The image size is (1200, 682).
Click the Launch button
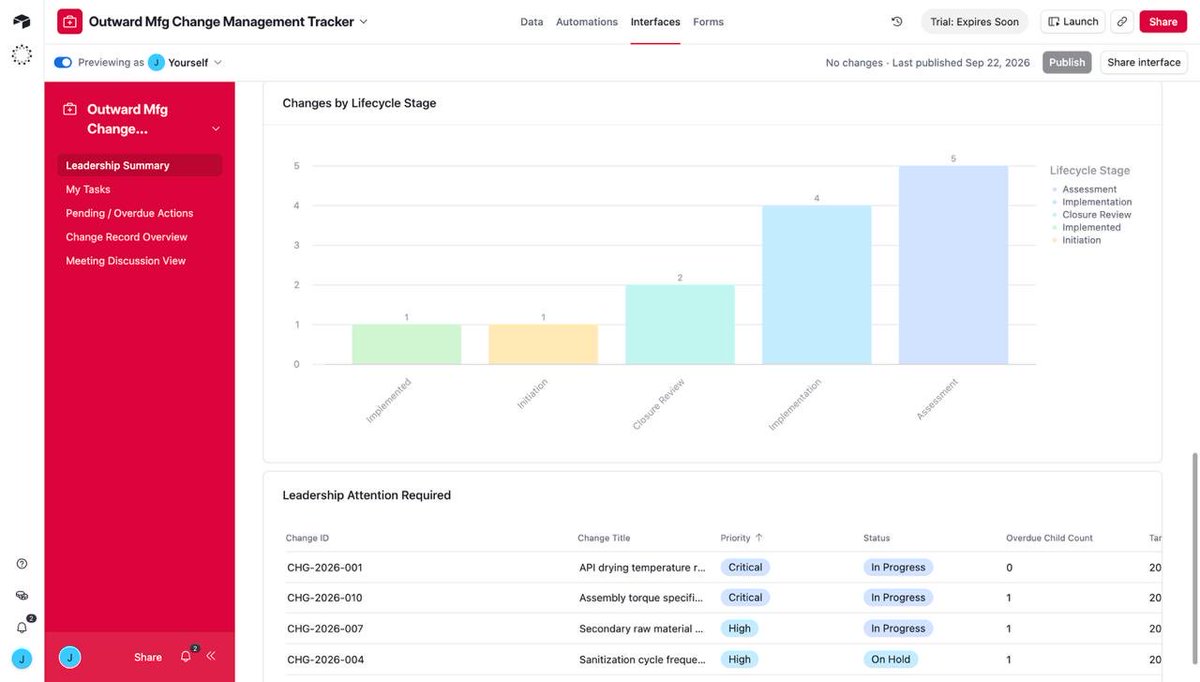click(x=1073, y=22)
